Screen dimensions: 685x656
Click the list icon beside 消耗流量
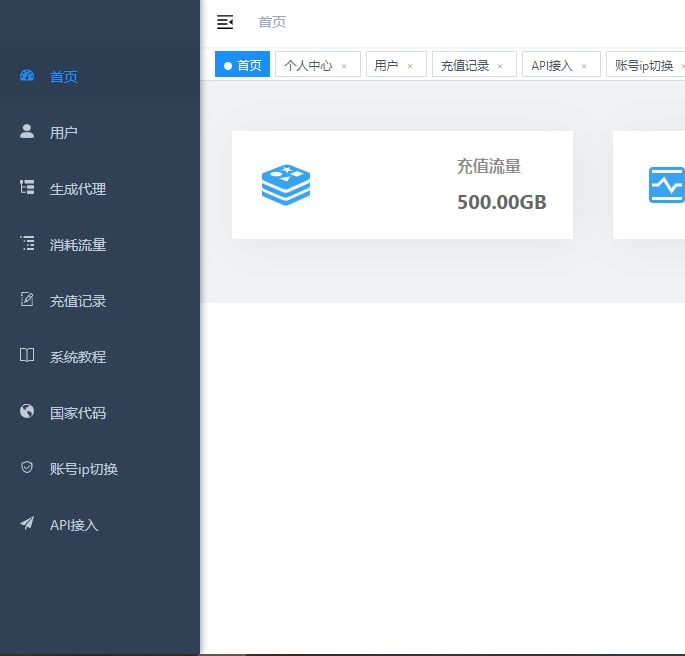[x=27, y=244]
